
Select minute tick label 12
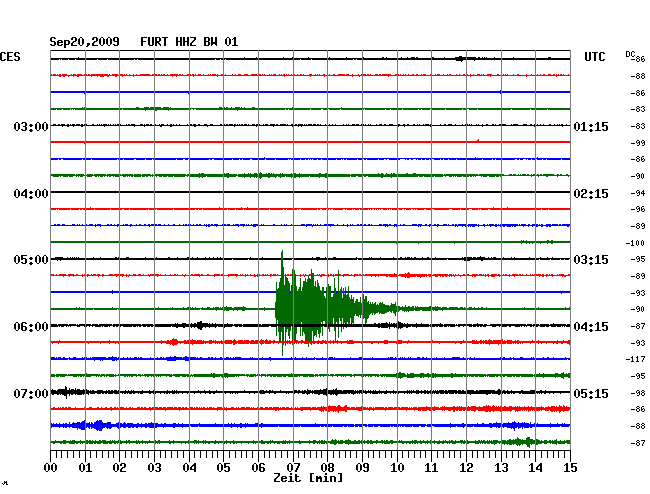(x=466, y=468)
